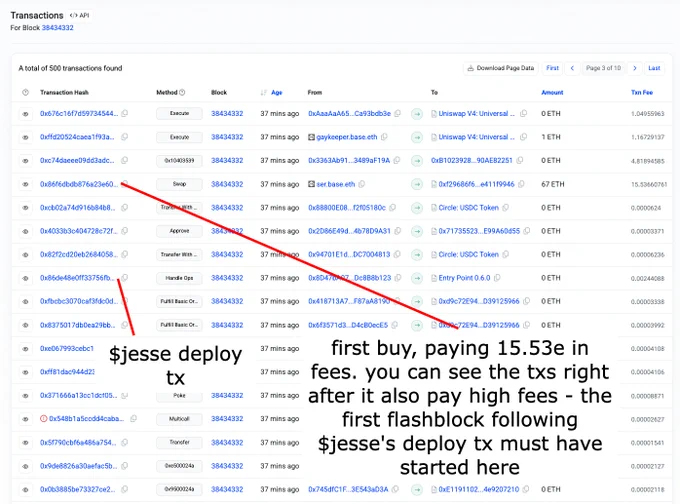680x504 pixels.
Task: Click the 67 ETH amount value
Action: (552, 184)
